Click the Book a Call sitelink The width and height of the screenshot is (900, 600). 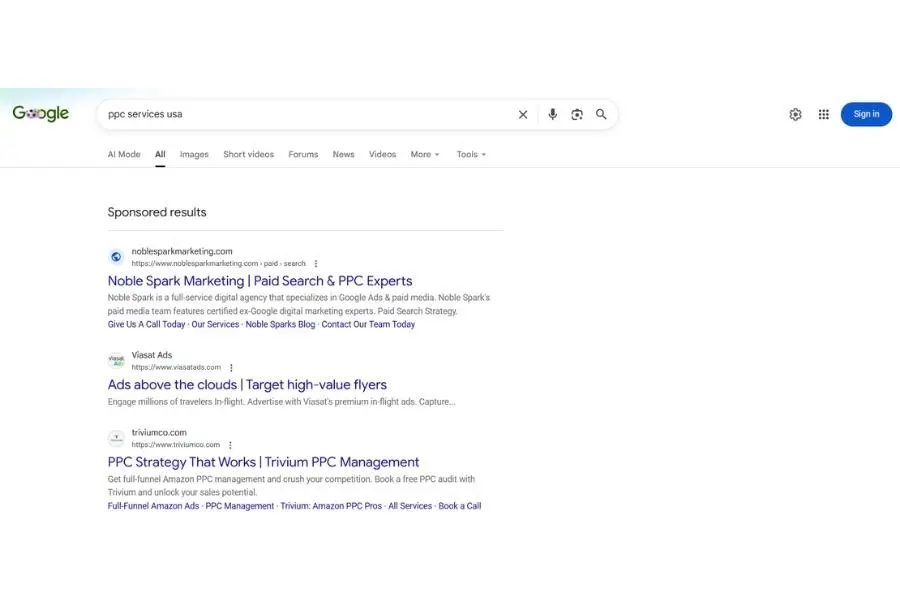tap(460, 506)
